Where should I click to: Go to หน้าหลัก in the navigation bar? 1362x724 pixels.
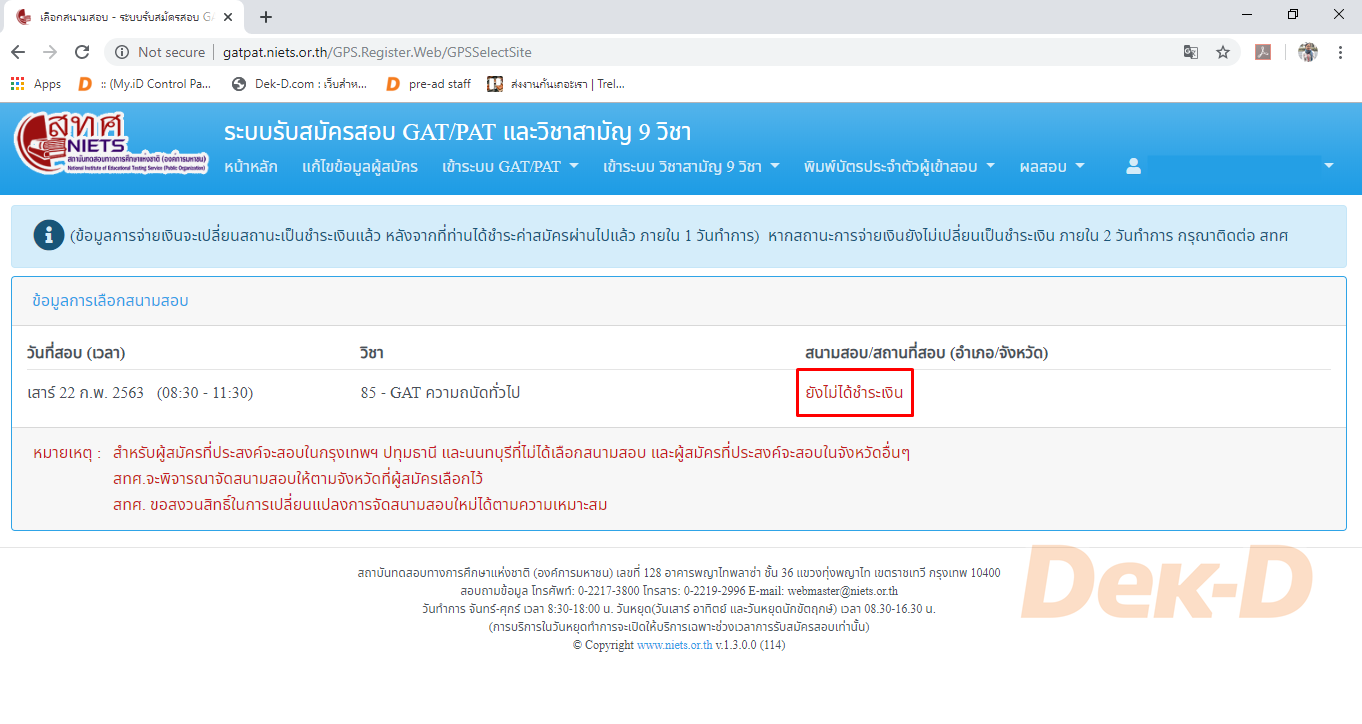click(251, 167)
